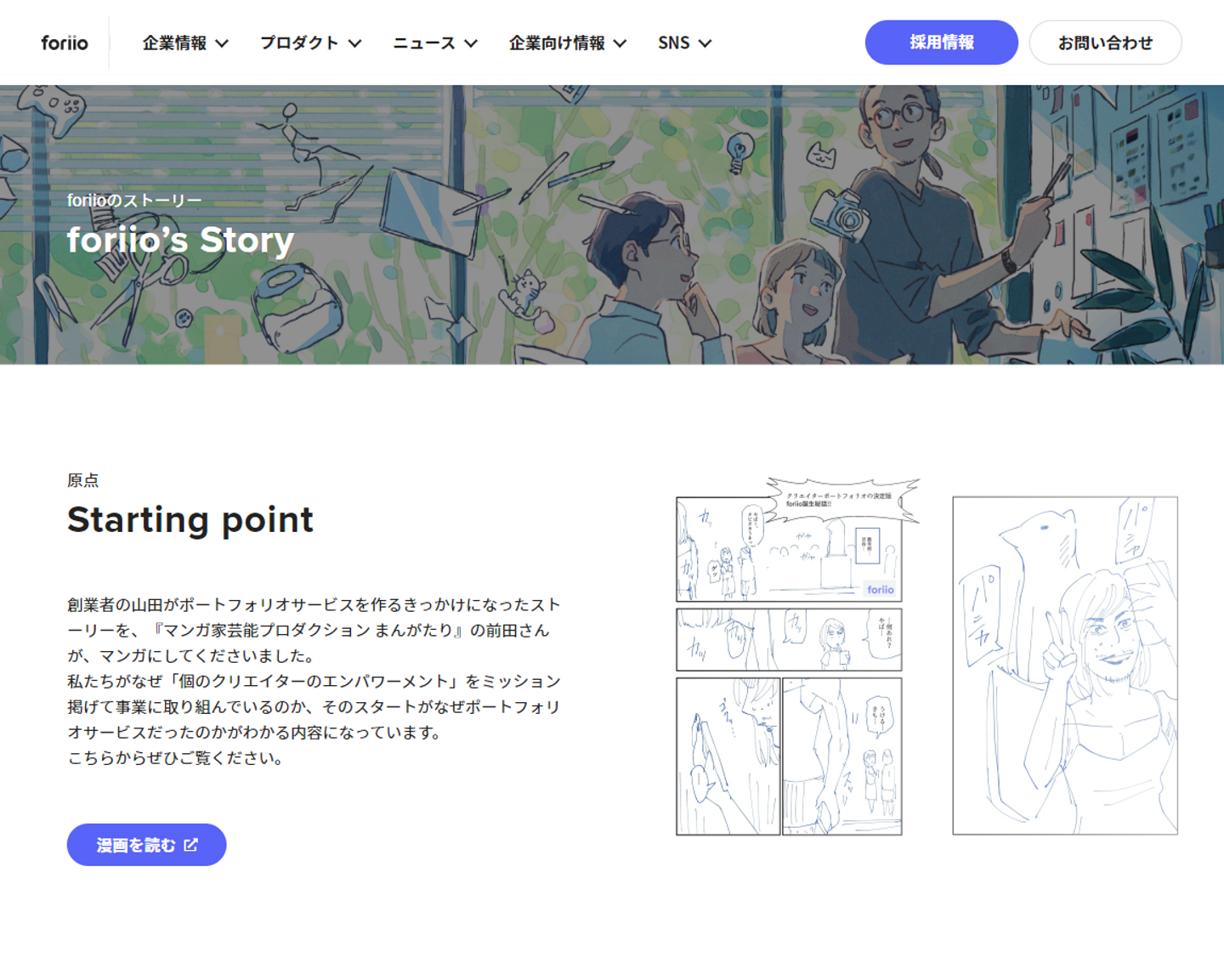Expand the chevron beside ニュース
Viewport: 1224px width, 980px height.
471,43
